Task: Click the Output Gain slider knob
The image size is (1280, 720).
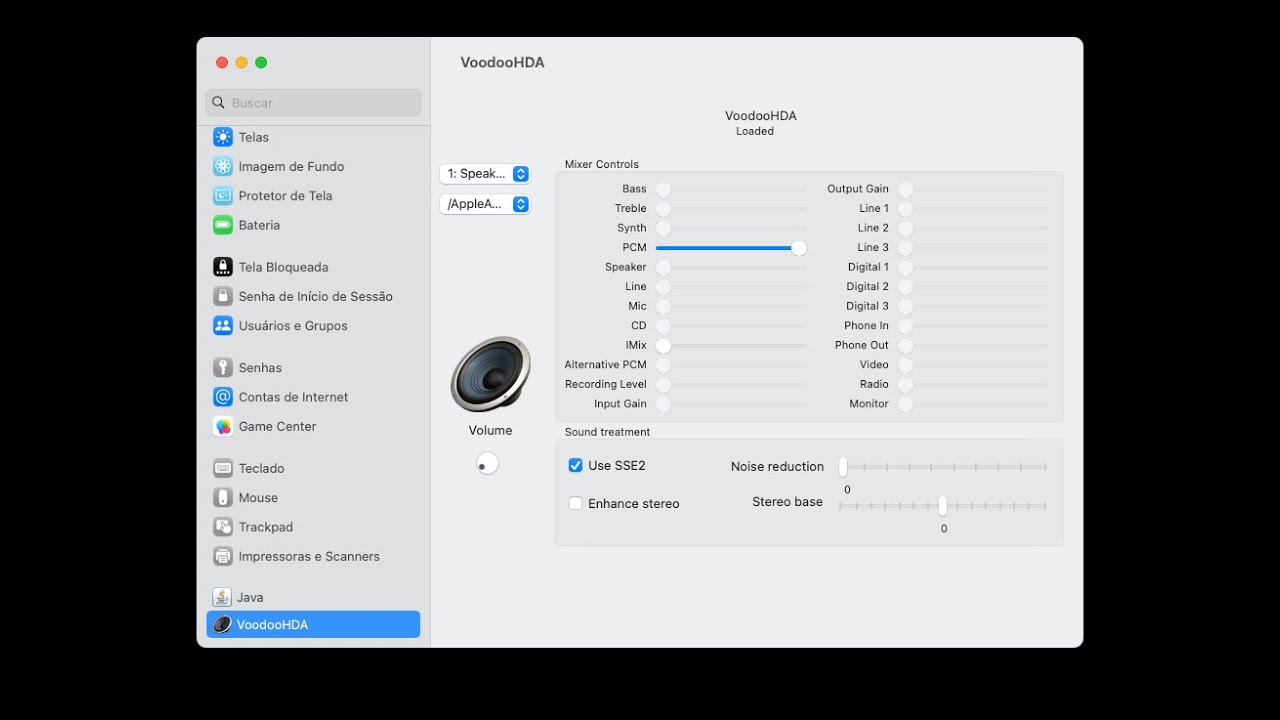Action: pyautogui.click(x=905, y=189)
